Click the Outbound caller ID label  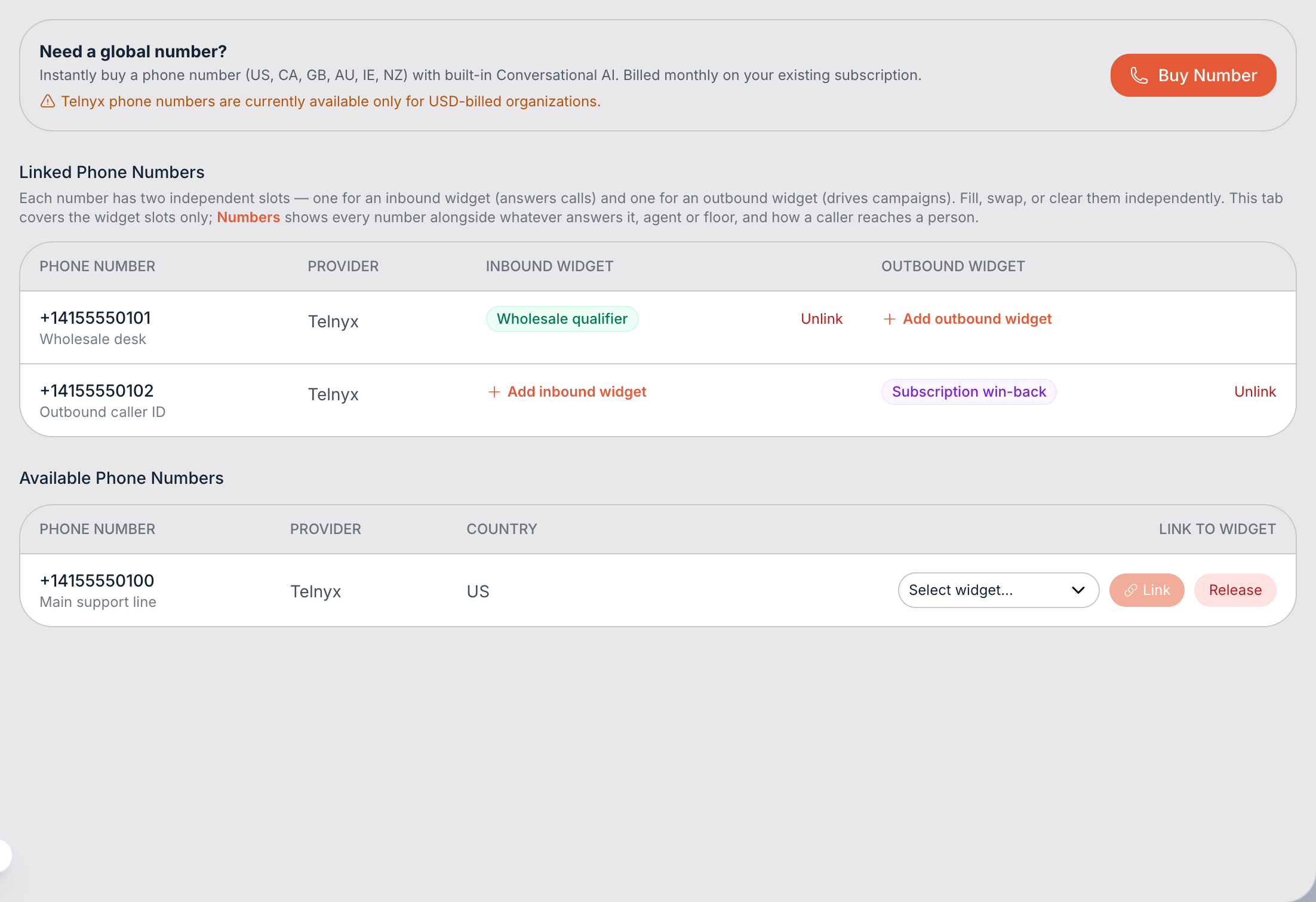pyautogui.click(x=103, y=412)
